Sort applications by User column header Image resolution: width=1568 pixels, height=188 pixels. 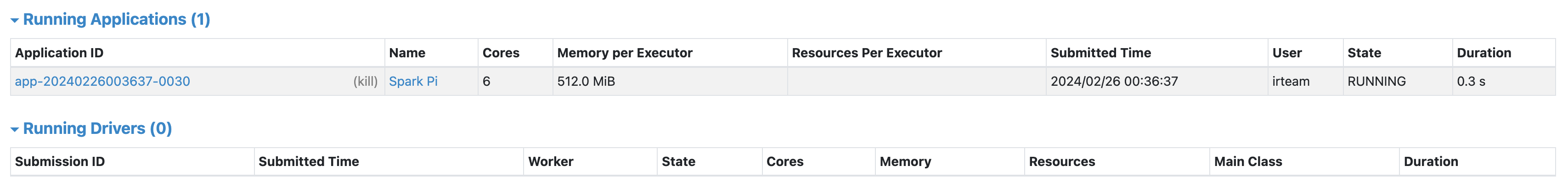click(x=1287, y=53)
